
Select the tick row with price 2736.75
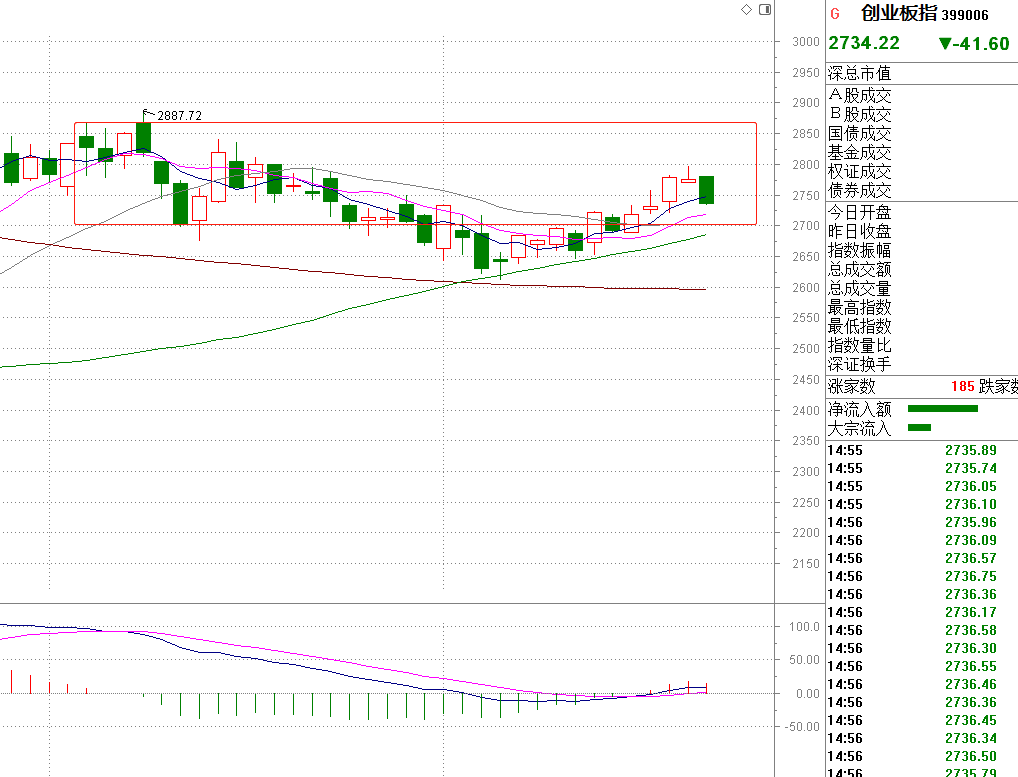coord(922,576)
